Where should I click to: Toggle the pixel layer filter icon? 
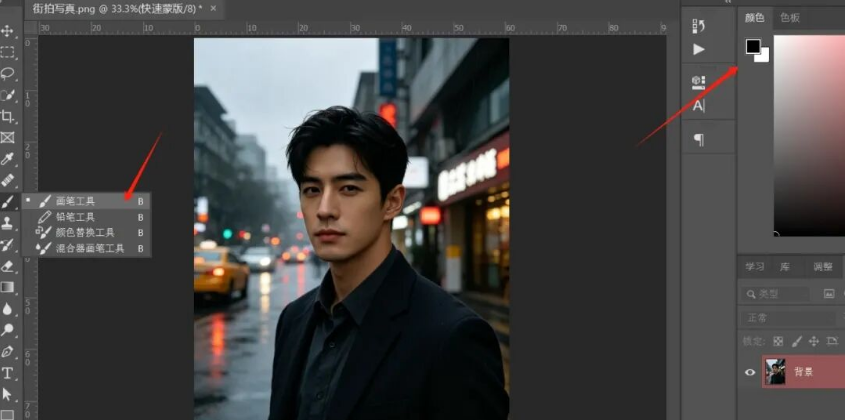coord(829,294)
